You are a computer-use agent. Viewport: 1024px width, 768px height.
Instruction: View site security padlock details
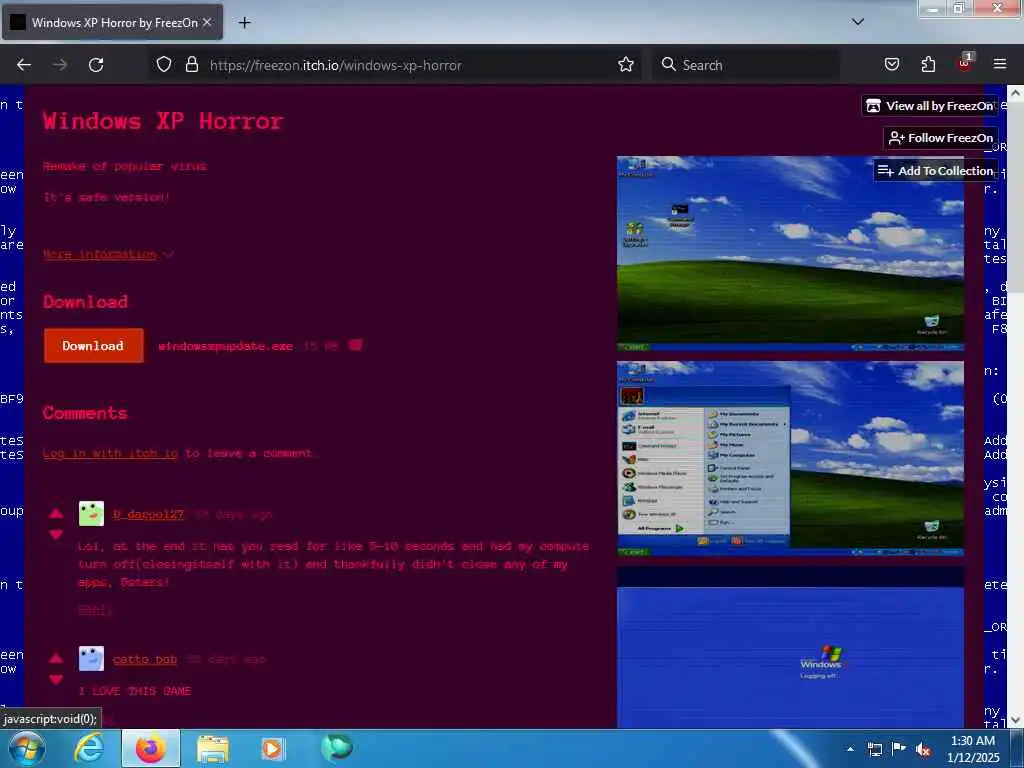click(x=191, y=65)
